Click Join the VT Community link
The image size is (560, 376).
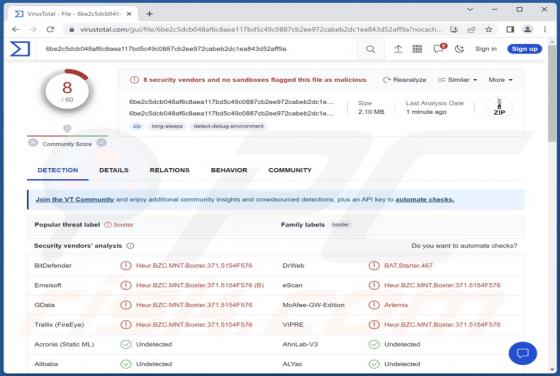[75, 200]
